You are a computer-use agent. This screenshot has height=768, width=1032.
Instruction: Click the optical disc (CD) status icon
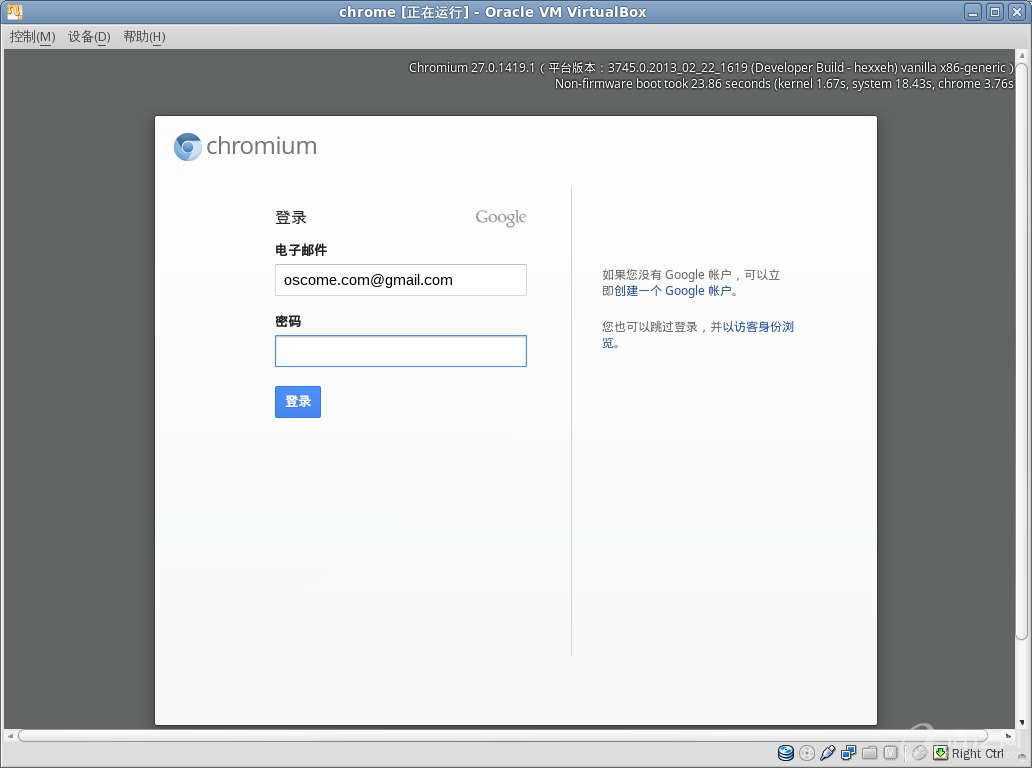[807, 753]
